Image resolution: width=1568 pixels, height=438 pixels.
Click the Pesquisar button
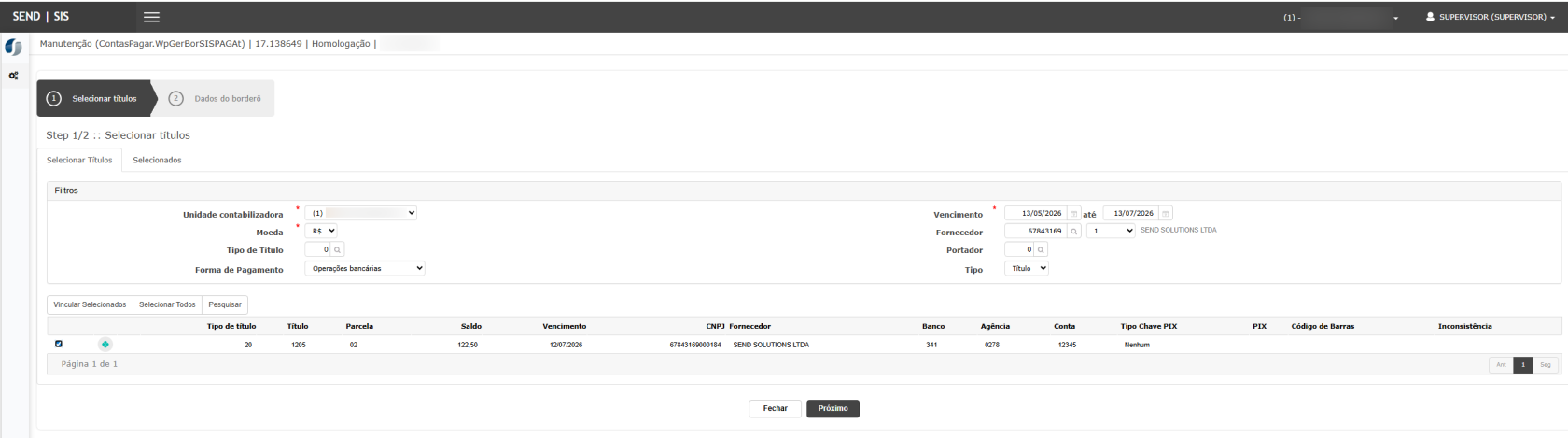click(x=225, y=304)
